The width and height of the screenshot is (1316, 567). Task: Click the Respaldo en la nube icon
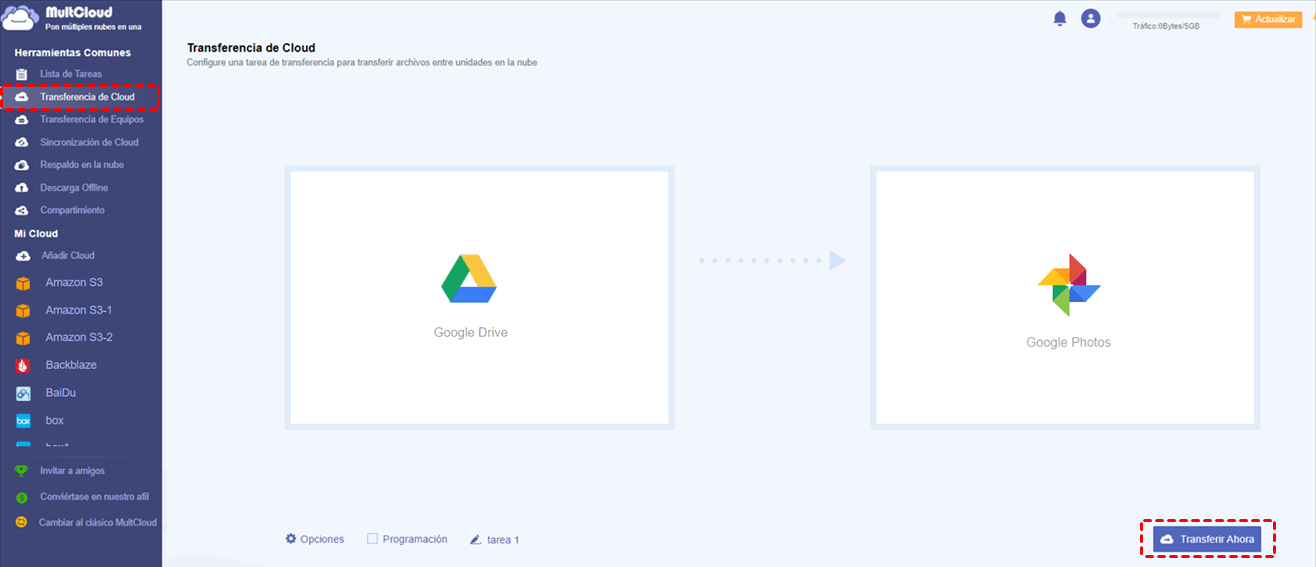point(22,164)
